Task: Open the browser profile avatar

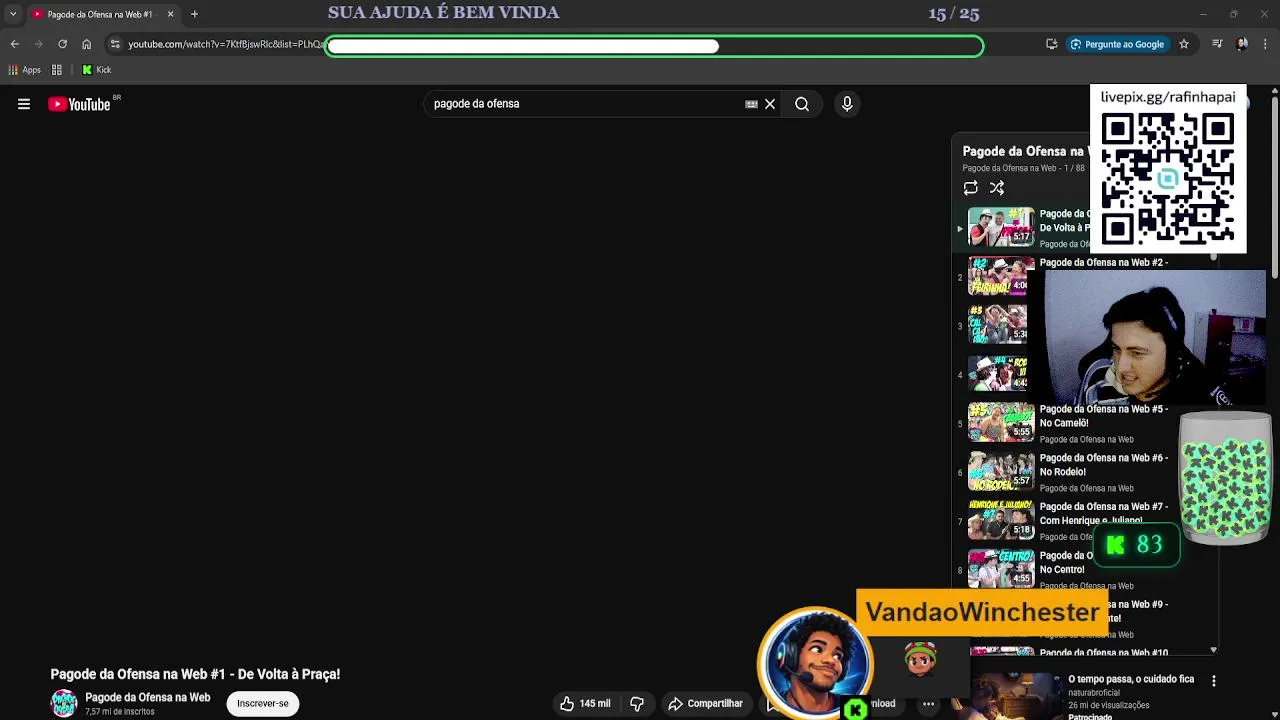Action: pyautogui.click(x=1242, y=44)
